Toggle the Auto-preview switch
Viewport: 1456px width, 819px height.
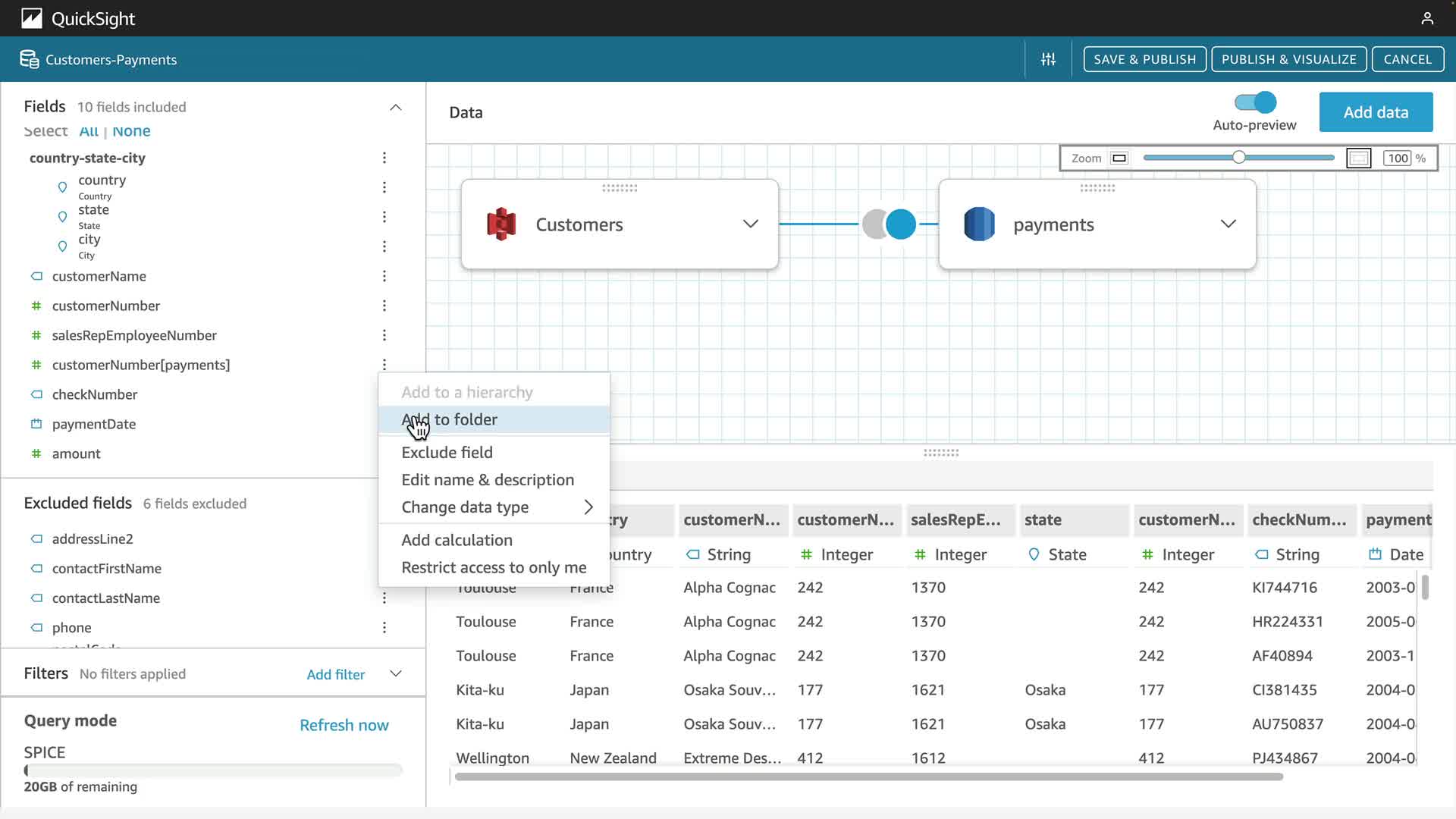pos(1255,102)
